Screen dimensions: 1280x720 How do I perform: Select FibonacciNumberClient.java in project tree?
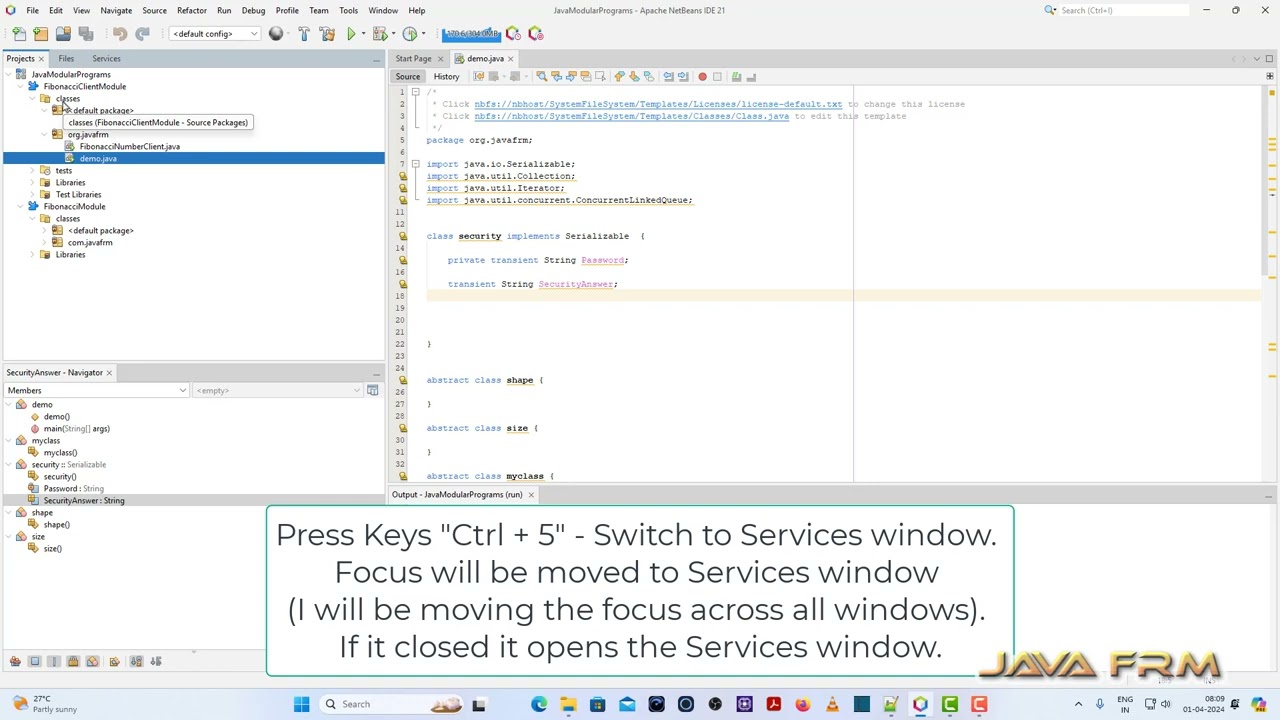pos(130,146)
